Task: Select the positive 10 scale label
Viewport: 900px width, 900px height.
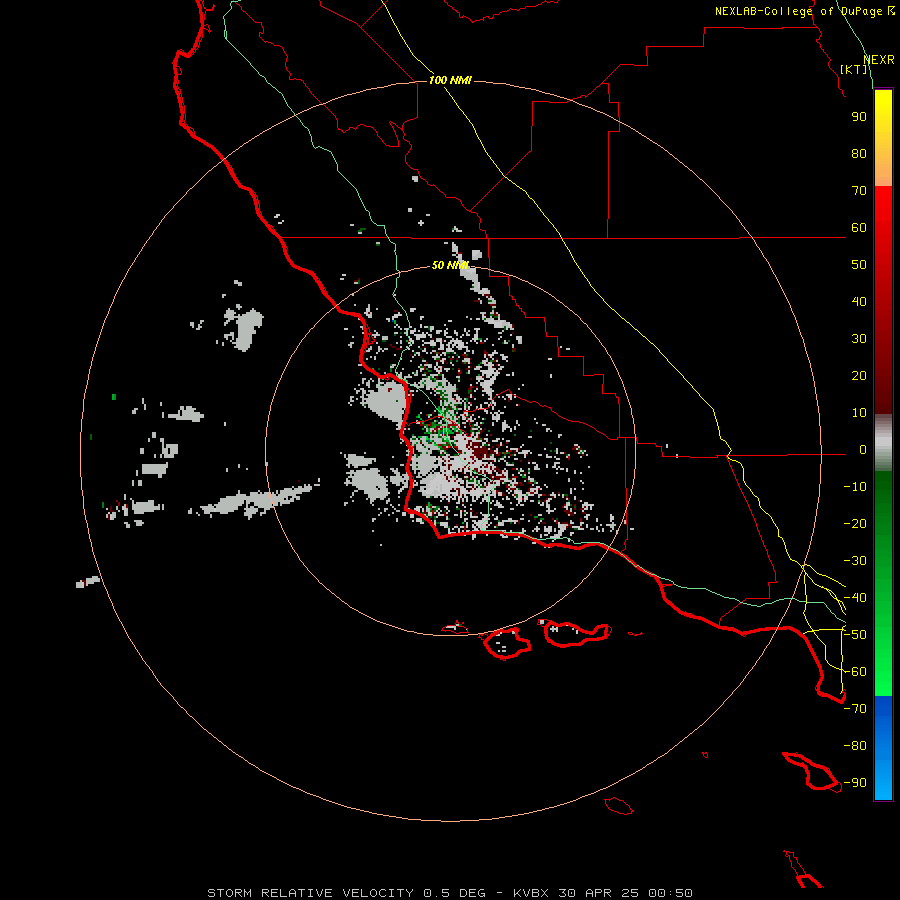Action: pos(859,413)
